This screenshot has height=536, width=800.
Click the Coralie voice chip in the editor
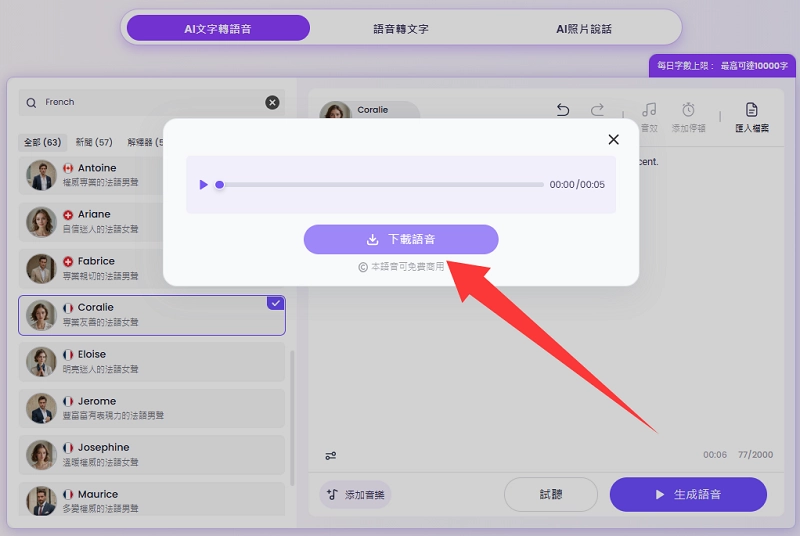(x=369, y=110)
